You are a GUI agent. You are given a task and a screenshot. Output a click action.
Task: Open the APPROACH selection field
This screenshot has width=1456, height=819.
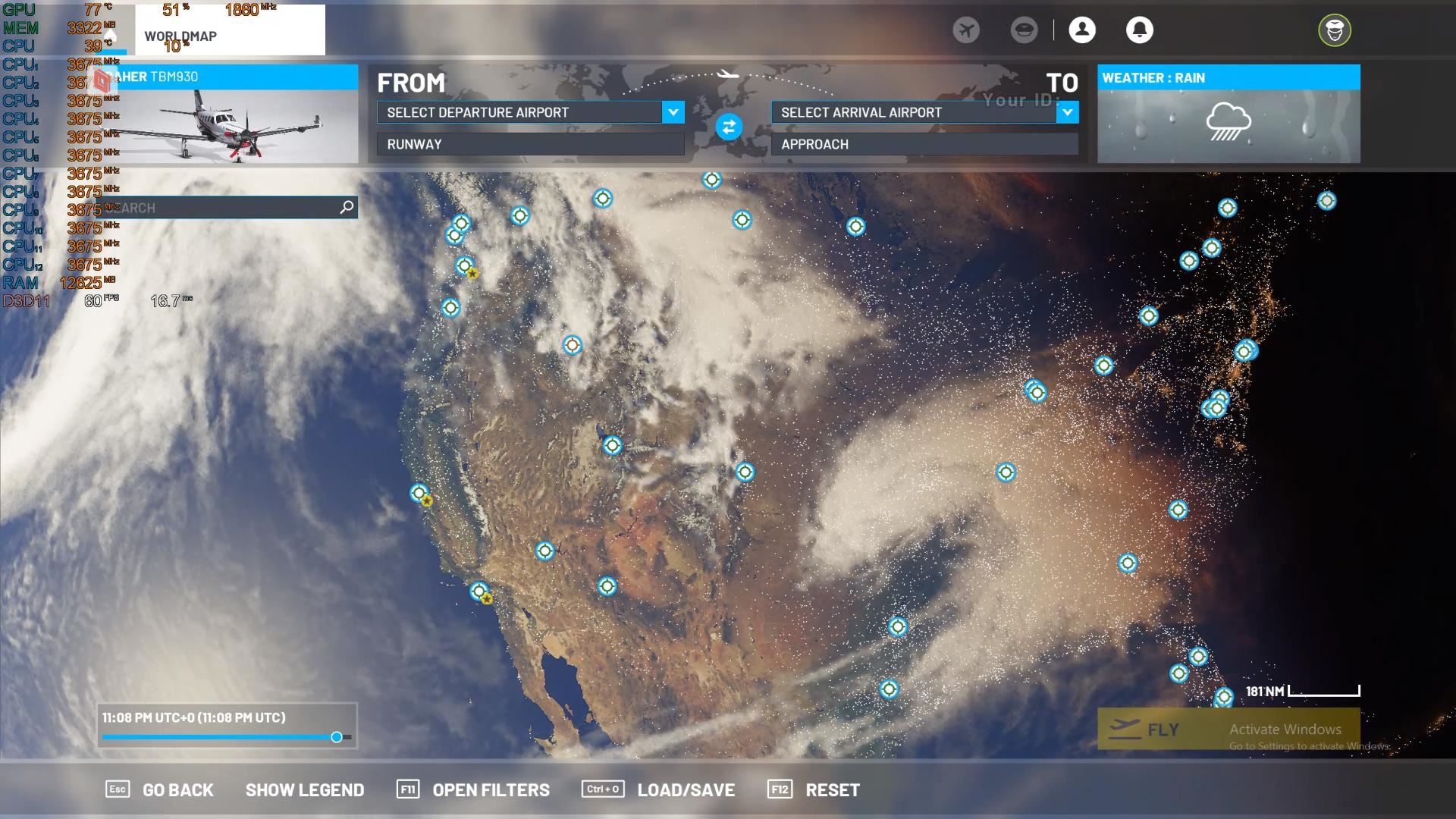point(924,144)
